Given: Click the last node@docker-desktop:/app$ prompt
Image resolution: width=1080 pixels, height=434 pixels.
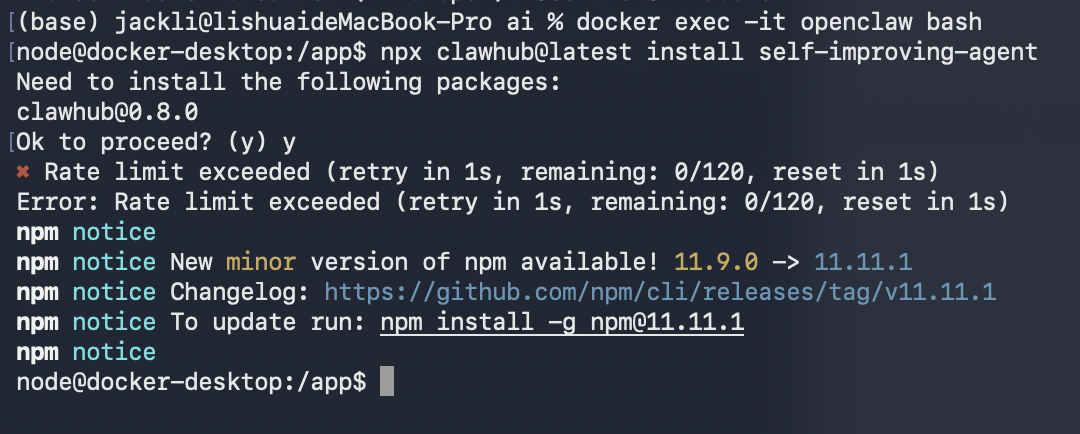Looking at the screenshot, I should coord(192,382).
